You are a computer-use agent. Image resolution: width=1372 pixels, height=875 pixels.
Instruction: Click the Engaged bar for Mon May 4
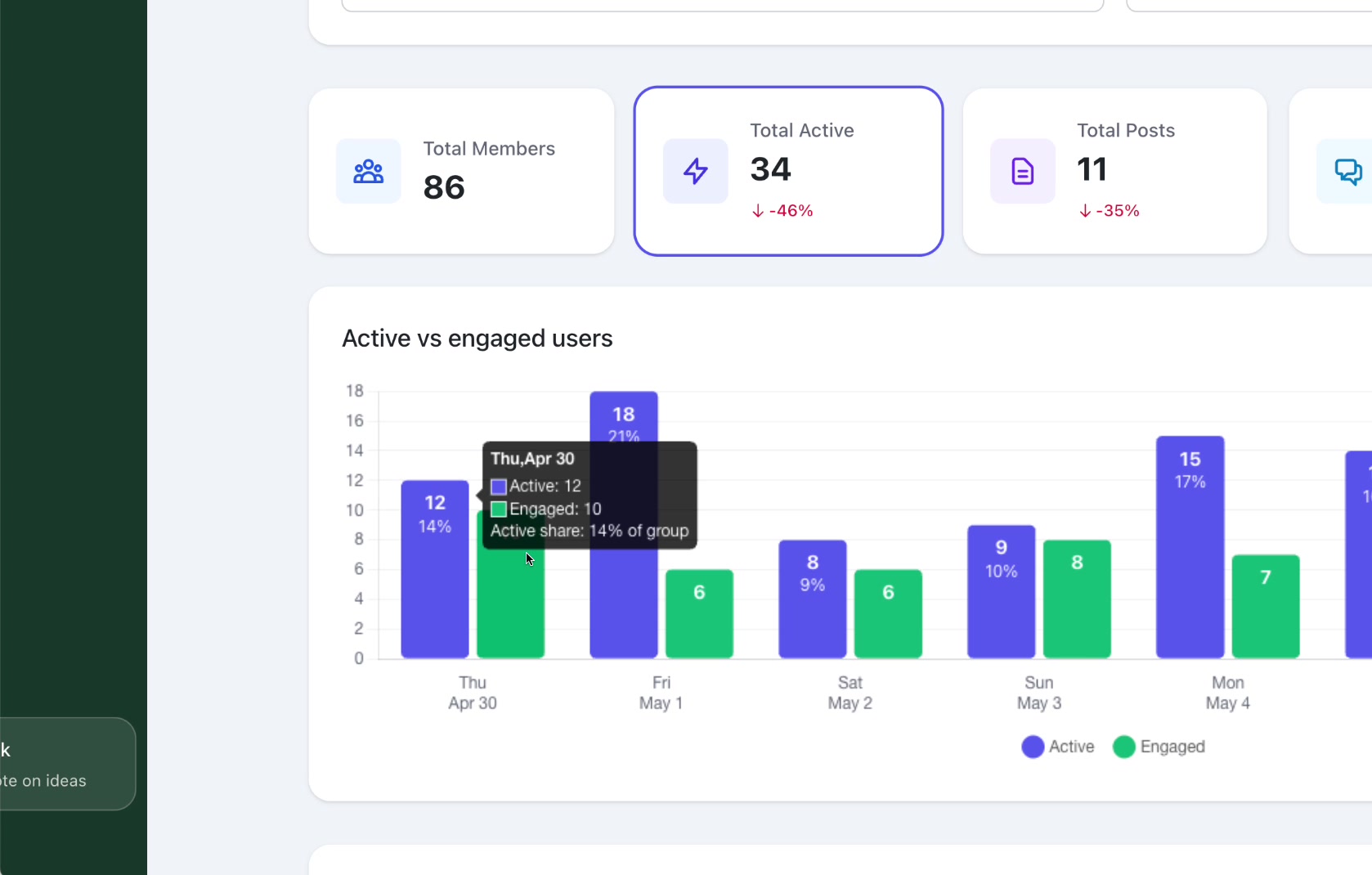point(1266,607)
